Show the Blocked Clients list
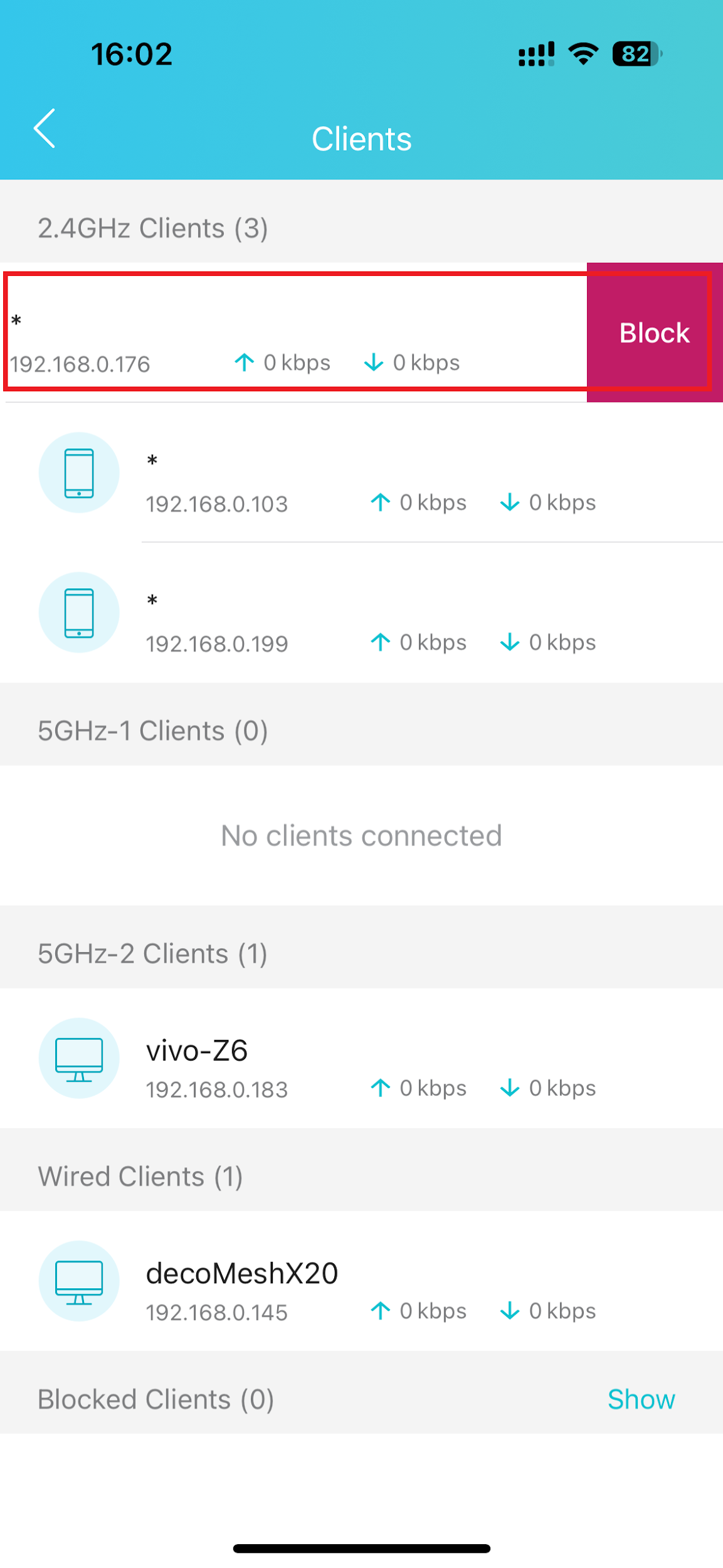The width and height of the screenshot is (723, 1568). (x=641, y=1399)
